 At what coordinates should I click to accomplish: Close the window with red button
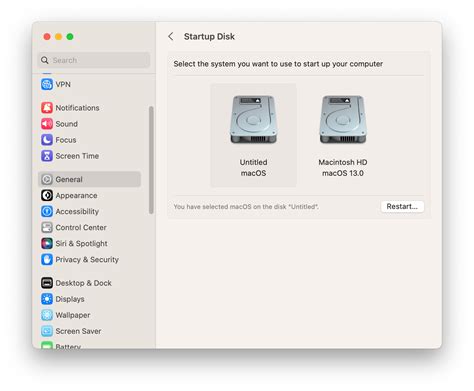point(47,37)
